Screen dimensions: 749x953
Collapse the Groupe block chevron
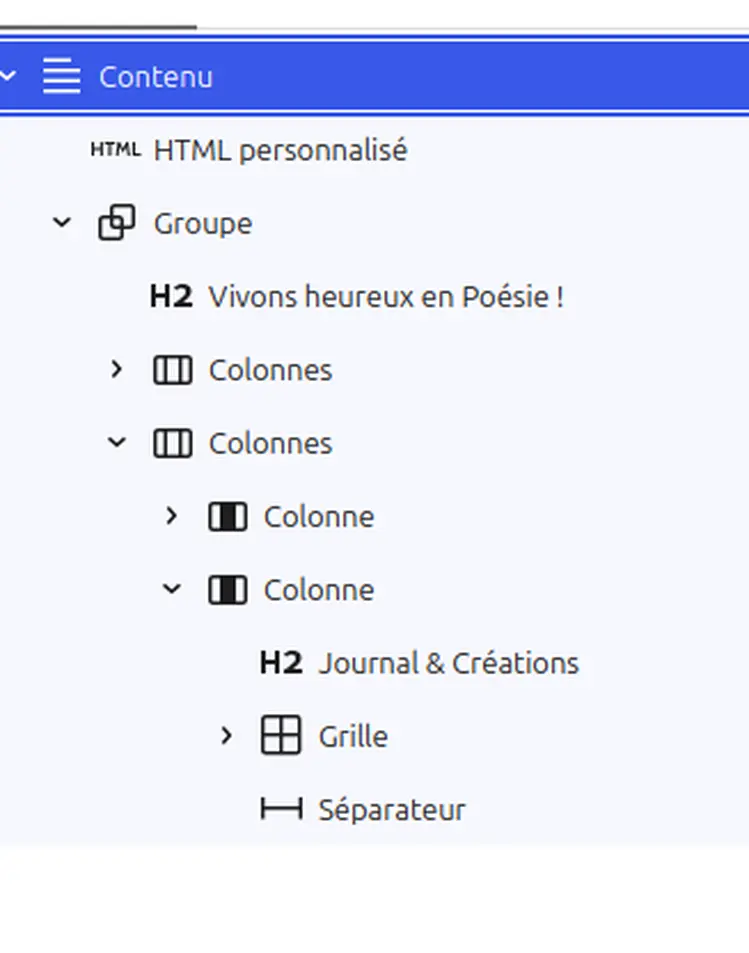coord(62,222)
